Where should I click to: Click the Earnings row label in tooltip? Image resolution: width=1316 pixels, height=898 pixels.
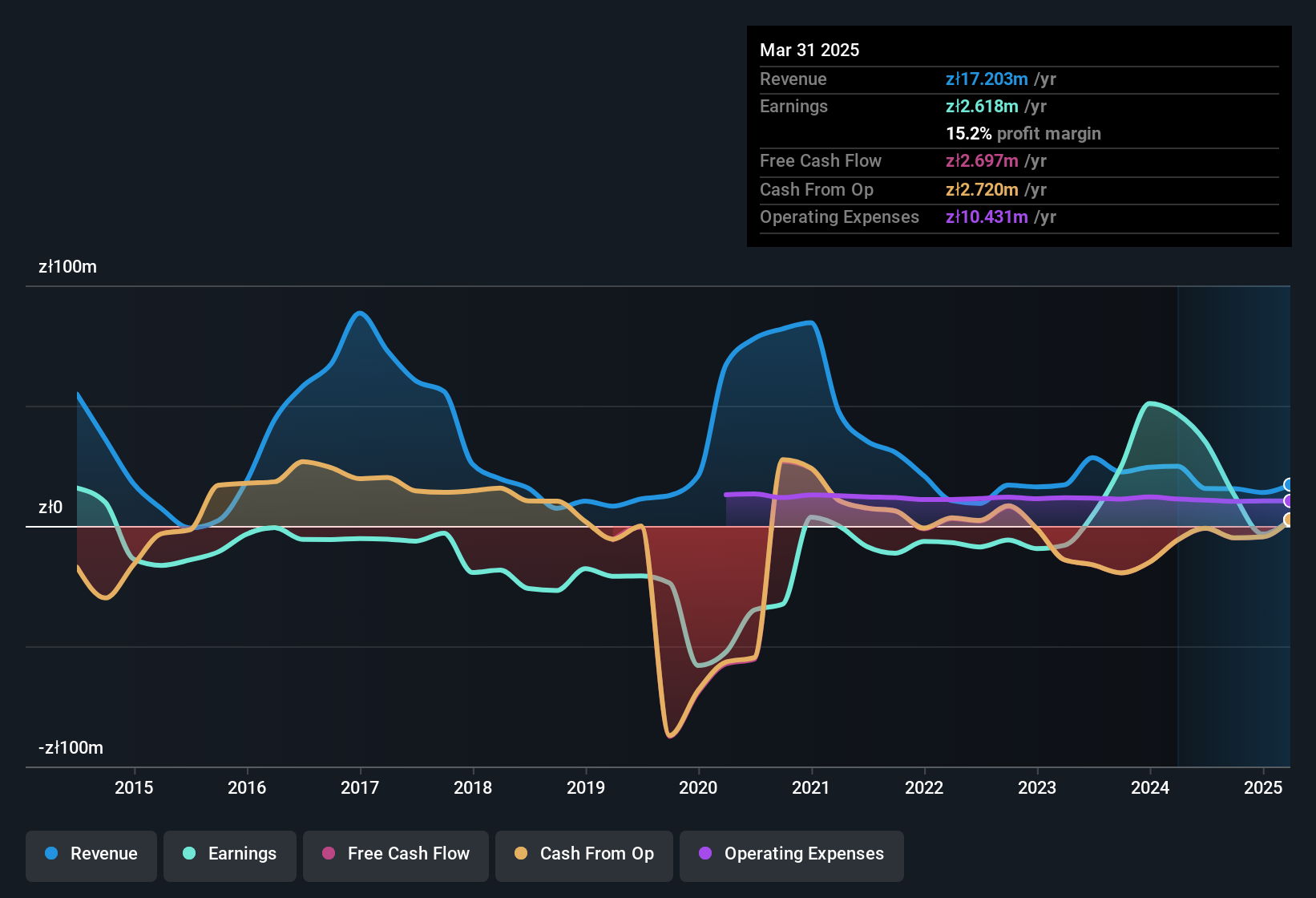793,106
